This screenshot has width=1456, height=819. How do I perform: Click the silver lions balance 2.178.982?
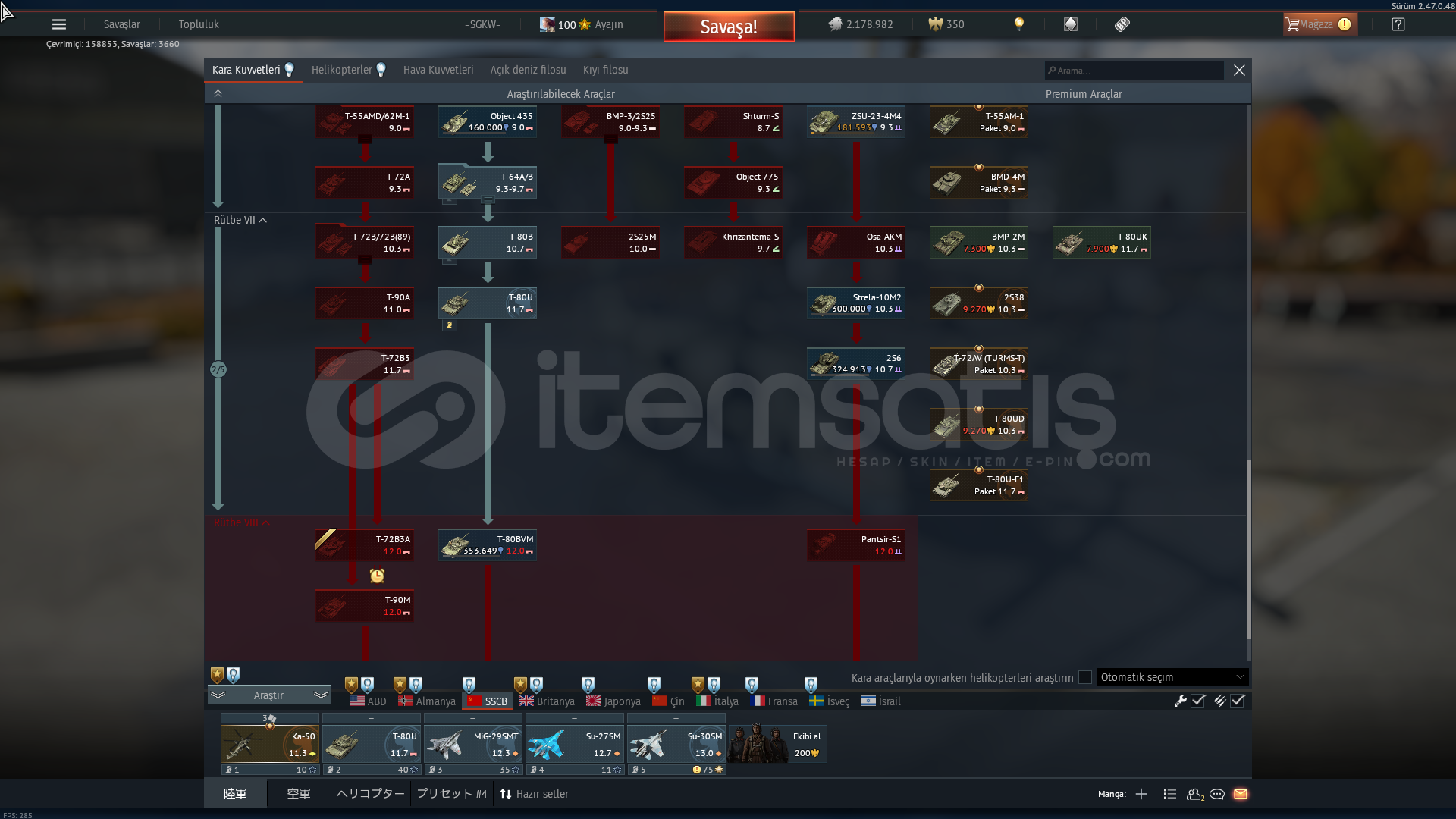point(860,24)
